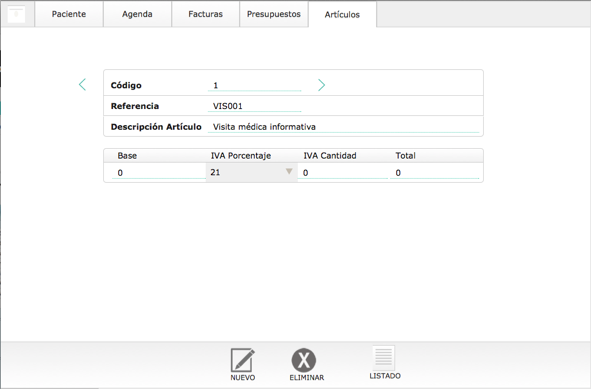The height and width of the screenshot is (389, 591).
Task: Select the Facturas tab
Action: coord(205,14)
